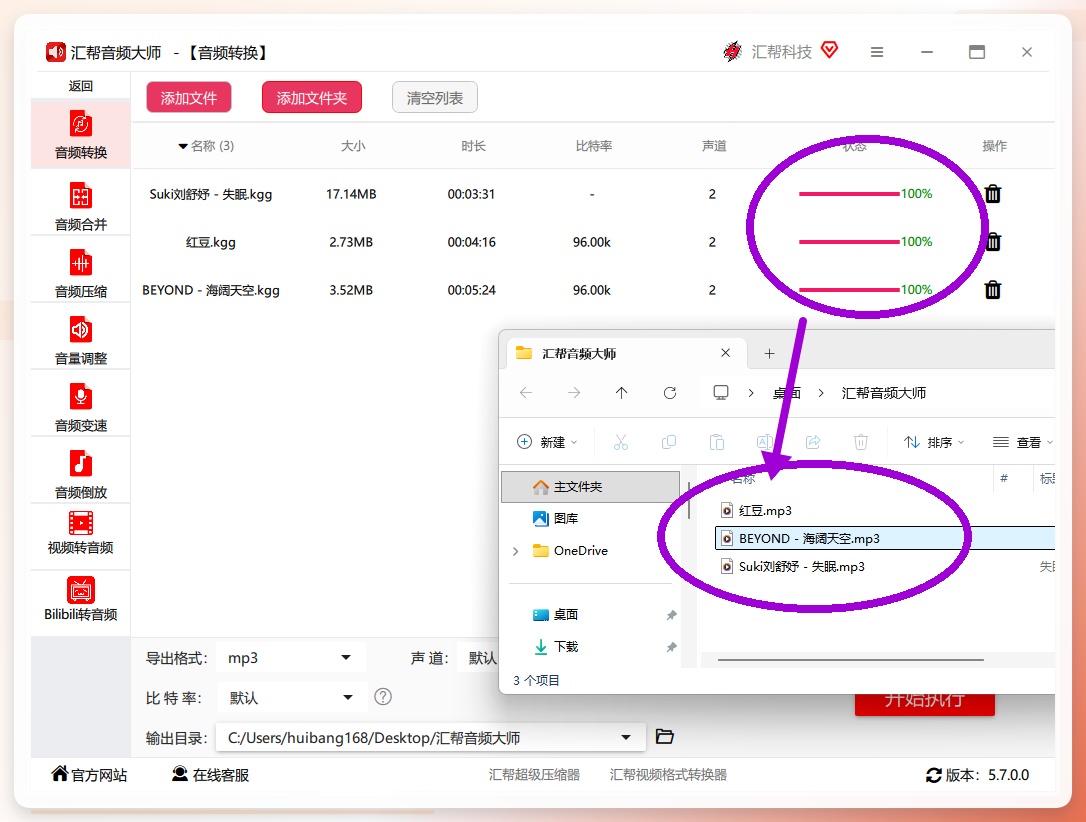Click the Explorer horizontal scrollbar
Viewport: 1086px width, 822px height.
pos(851,660)
